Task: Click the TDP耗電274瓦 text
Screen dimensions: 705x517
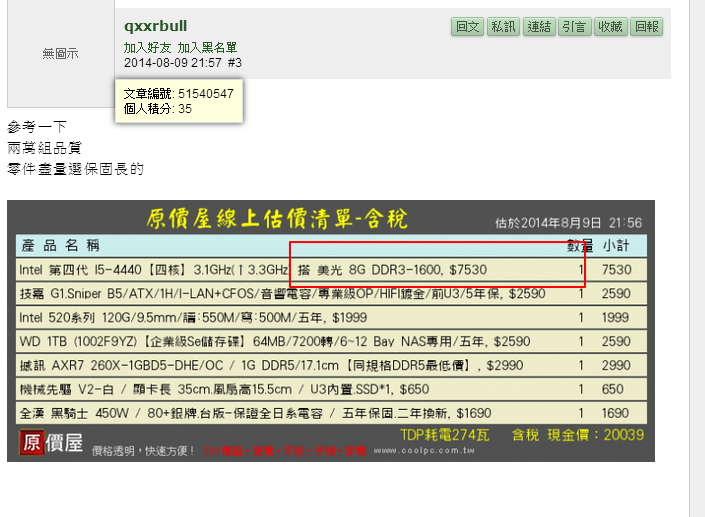Action: (x=445, y=435)
